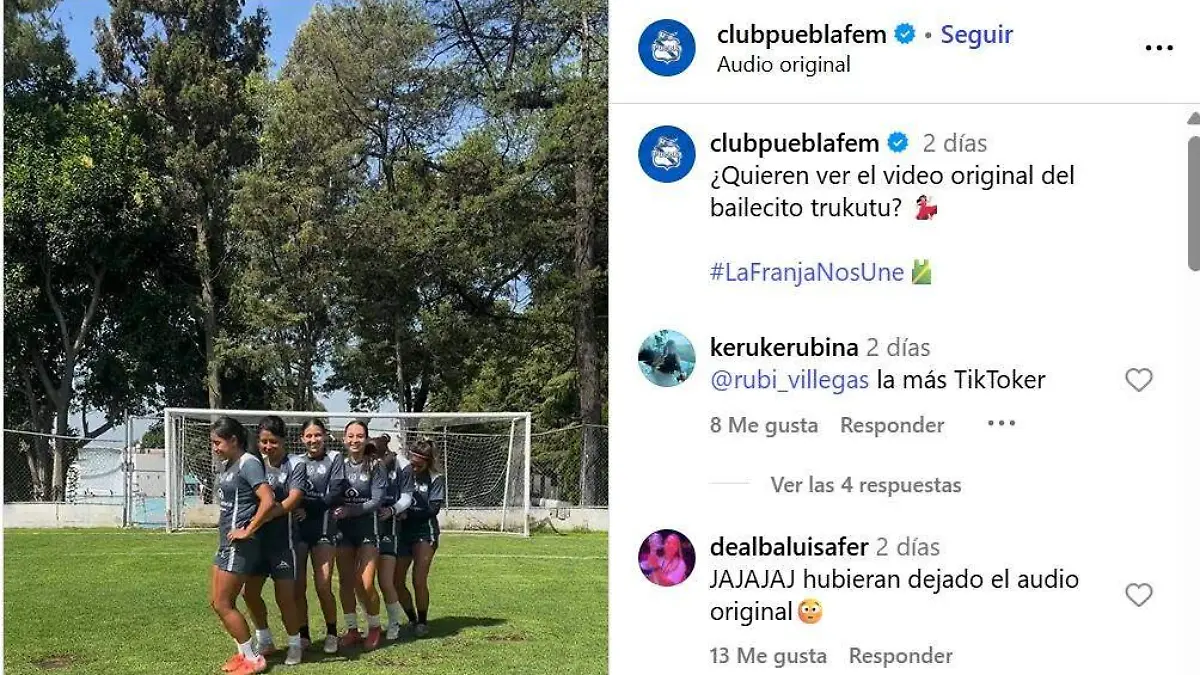The height and width of the screenshot is (675, 1200).
Task: Expand Ver las 4 respuestas
Action: pos(866,485)
